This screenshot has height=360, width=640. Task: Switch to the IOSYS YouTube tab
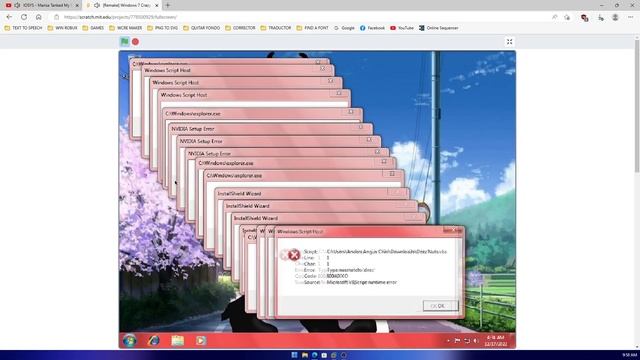[41, 5]
